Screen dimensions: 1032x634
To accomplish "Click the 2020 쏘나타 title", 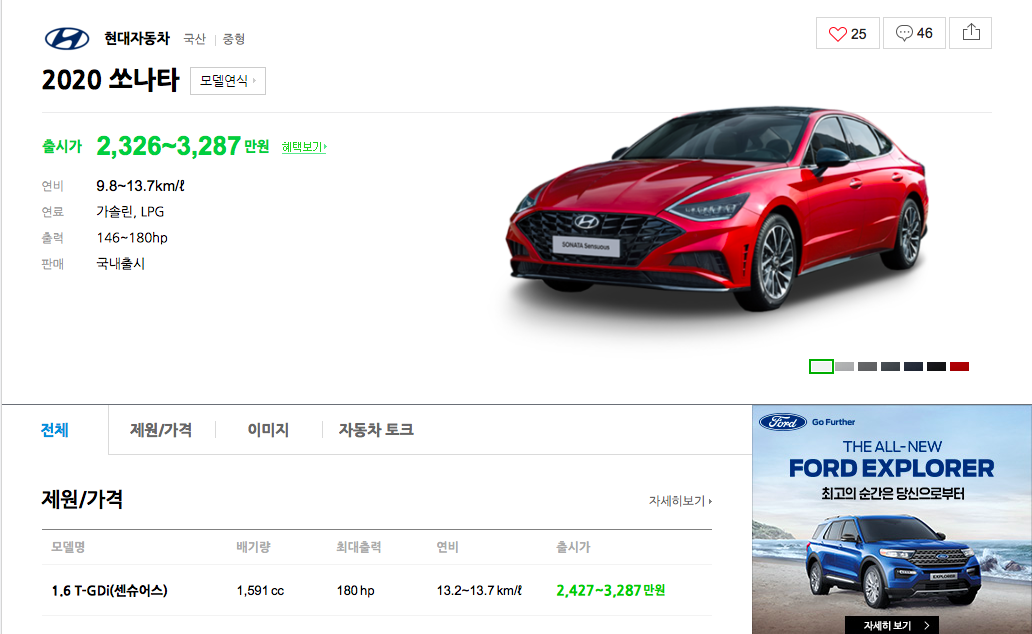I will click(x=111, y=80).
